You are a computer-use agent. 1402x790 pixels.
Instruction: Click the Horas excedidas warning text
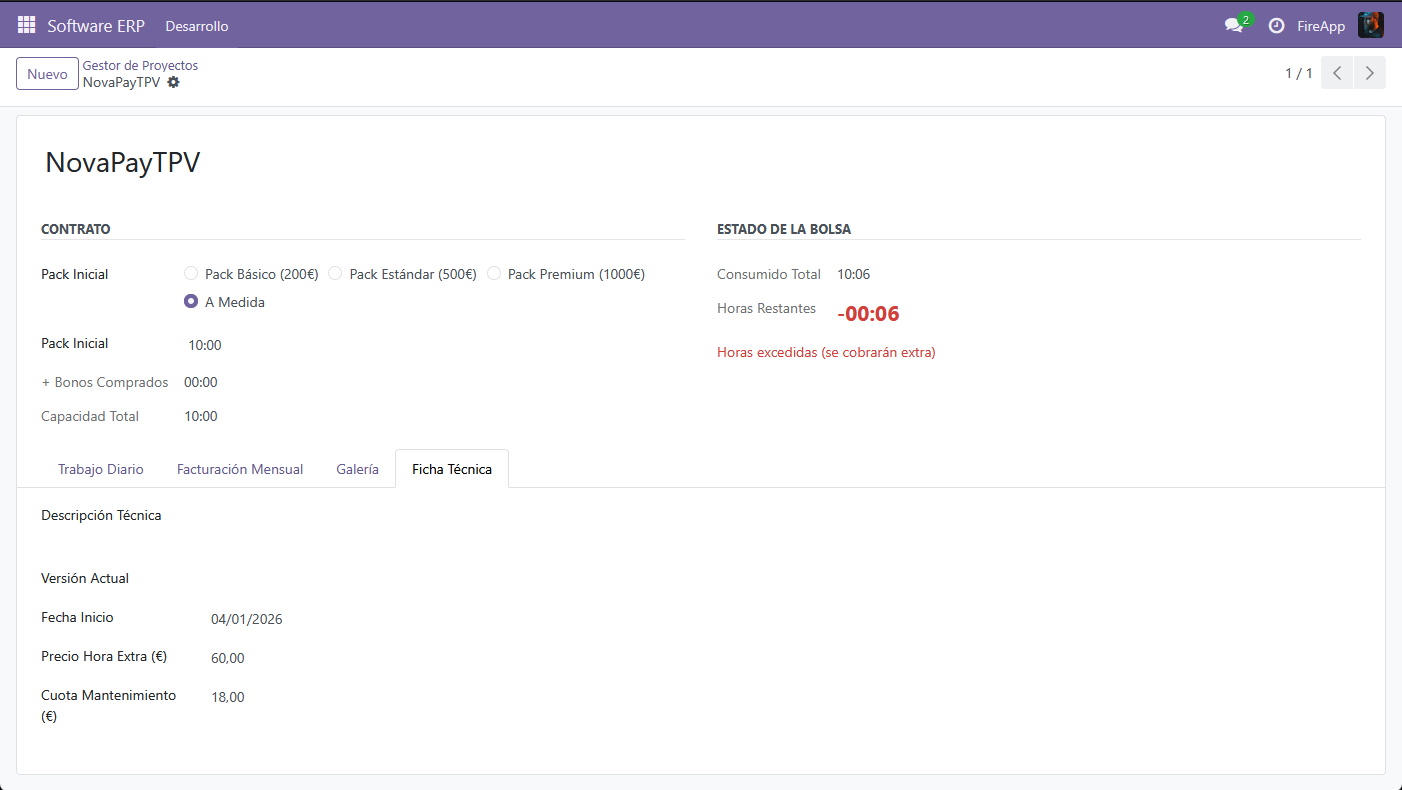[x=826, y=352]
